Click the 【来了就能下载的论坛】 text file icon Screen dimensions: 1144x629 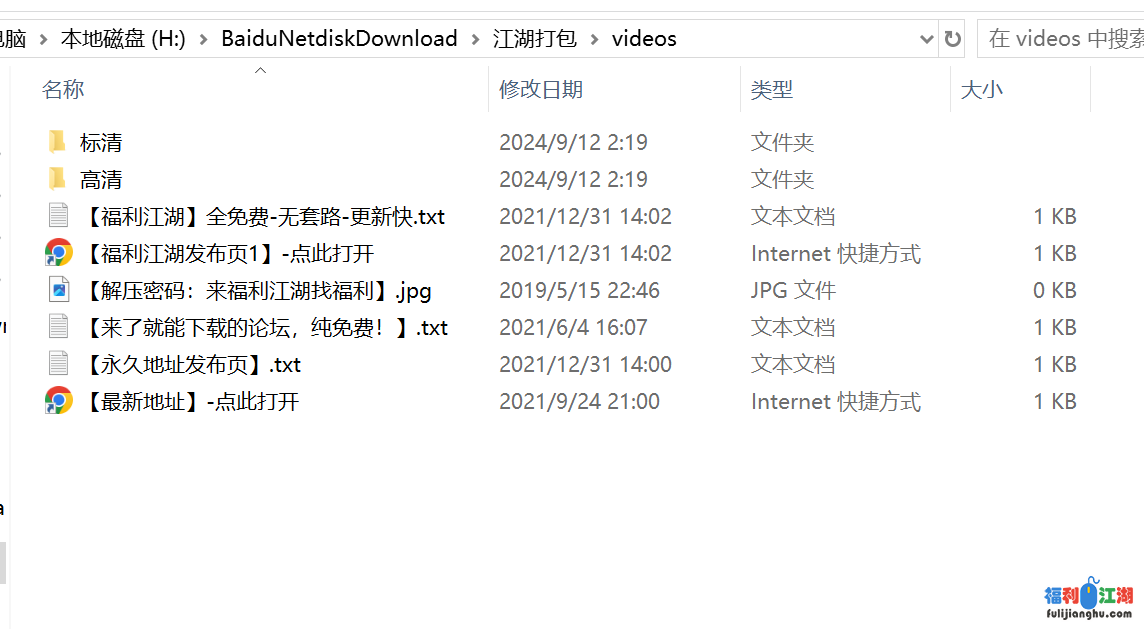58,327
